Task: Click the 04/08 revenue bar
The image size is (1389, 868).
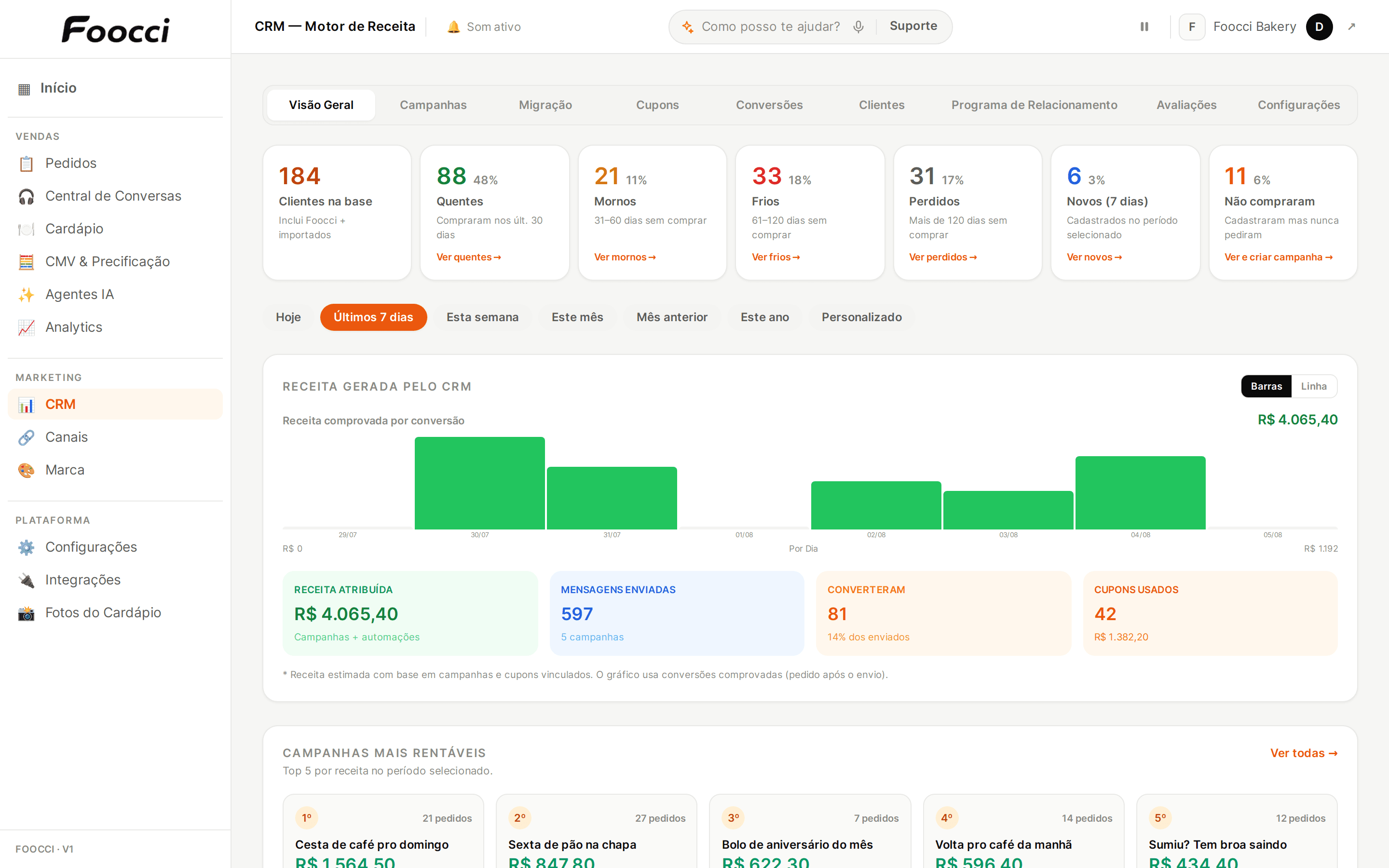Action: [x=1140, y=492]
